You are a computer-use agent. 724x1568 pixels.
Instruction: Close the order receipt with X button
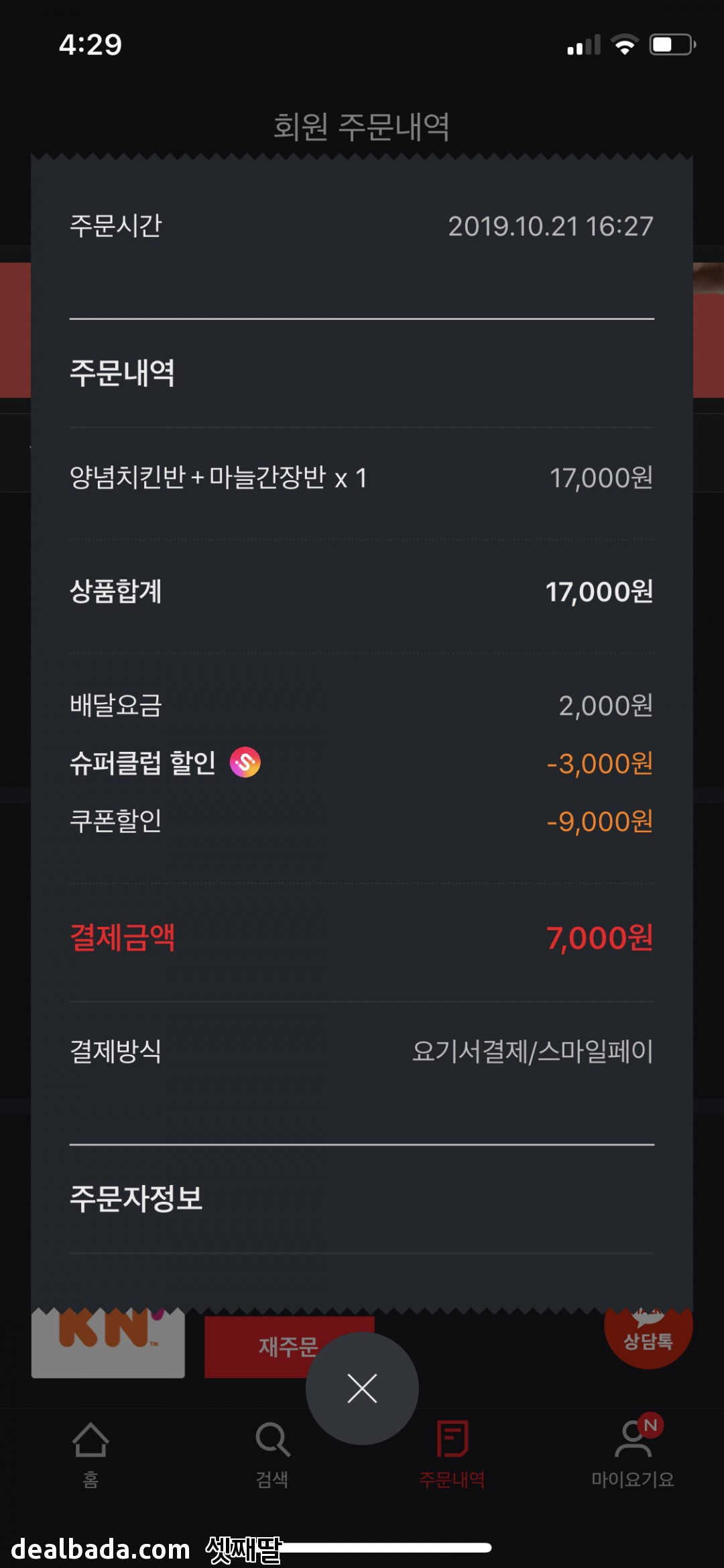click(362, 1388)
